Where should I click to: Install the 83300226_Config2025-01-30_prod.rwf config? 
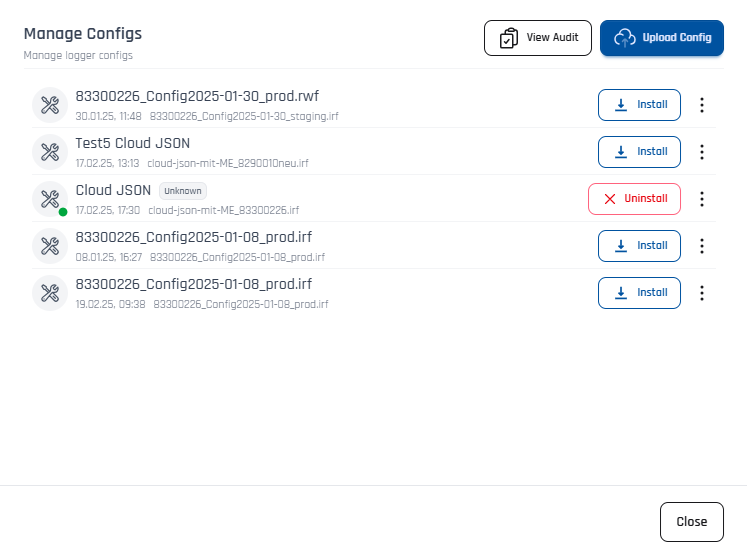[x=639, y=105]
